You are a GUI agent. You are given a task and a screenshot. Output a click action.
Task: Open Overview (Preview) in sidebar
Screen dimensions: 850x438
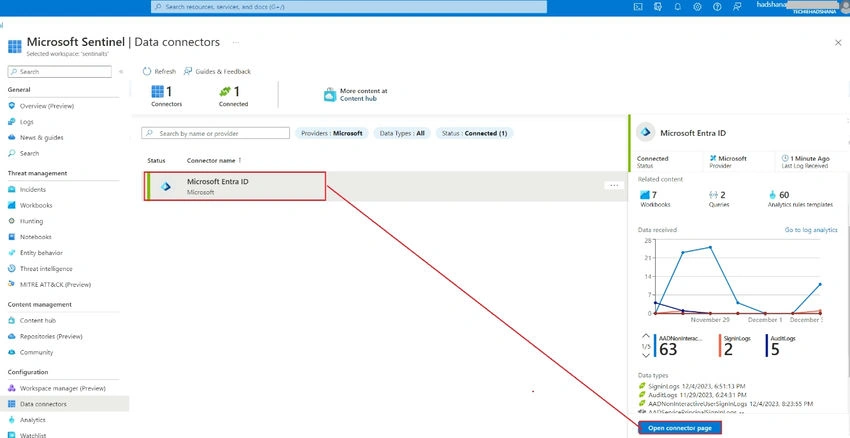coord(47,106)
